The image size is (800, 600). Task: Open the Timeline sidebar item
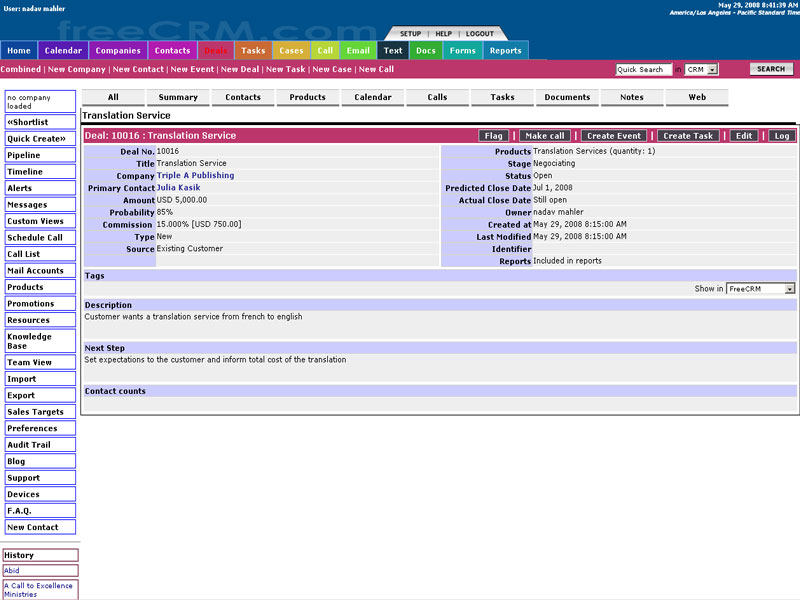click(40, 172)
